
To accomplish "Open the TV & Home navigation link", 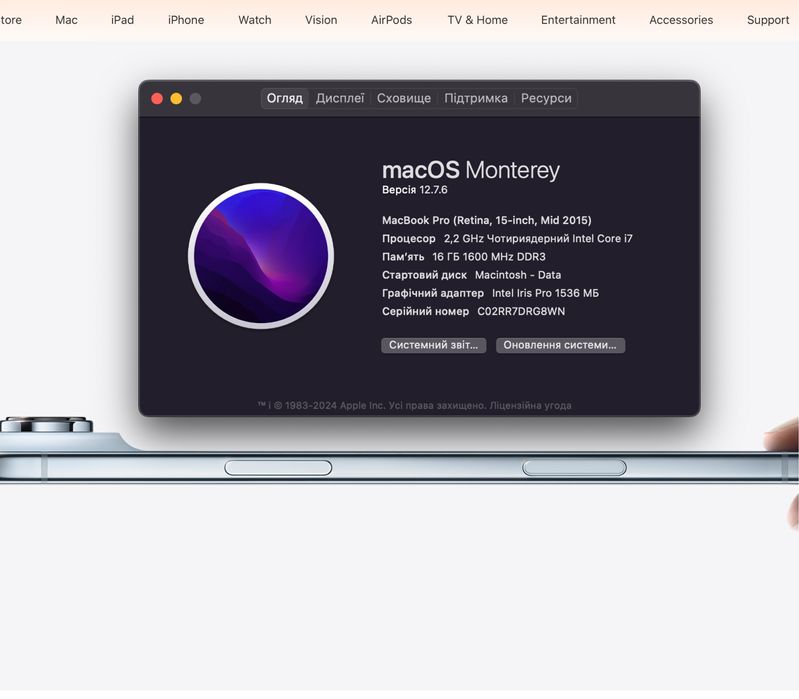I will tap(477, 20).
